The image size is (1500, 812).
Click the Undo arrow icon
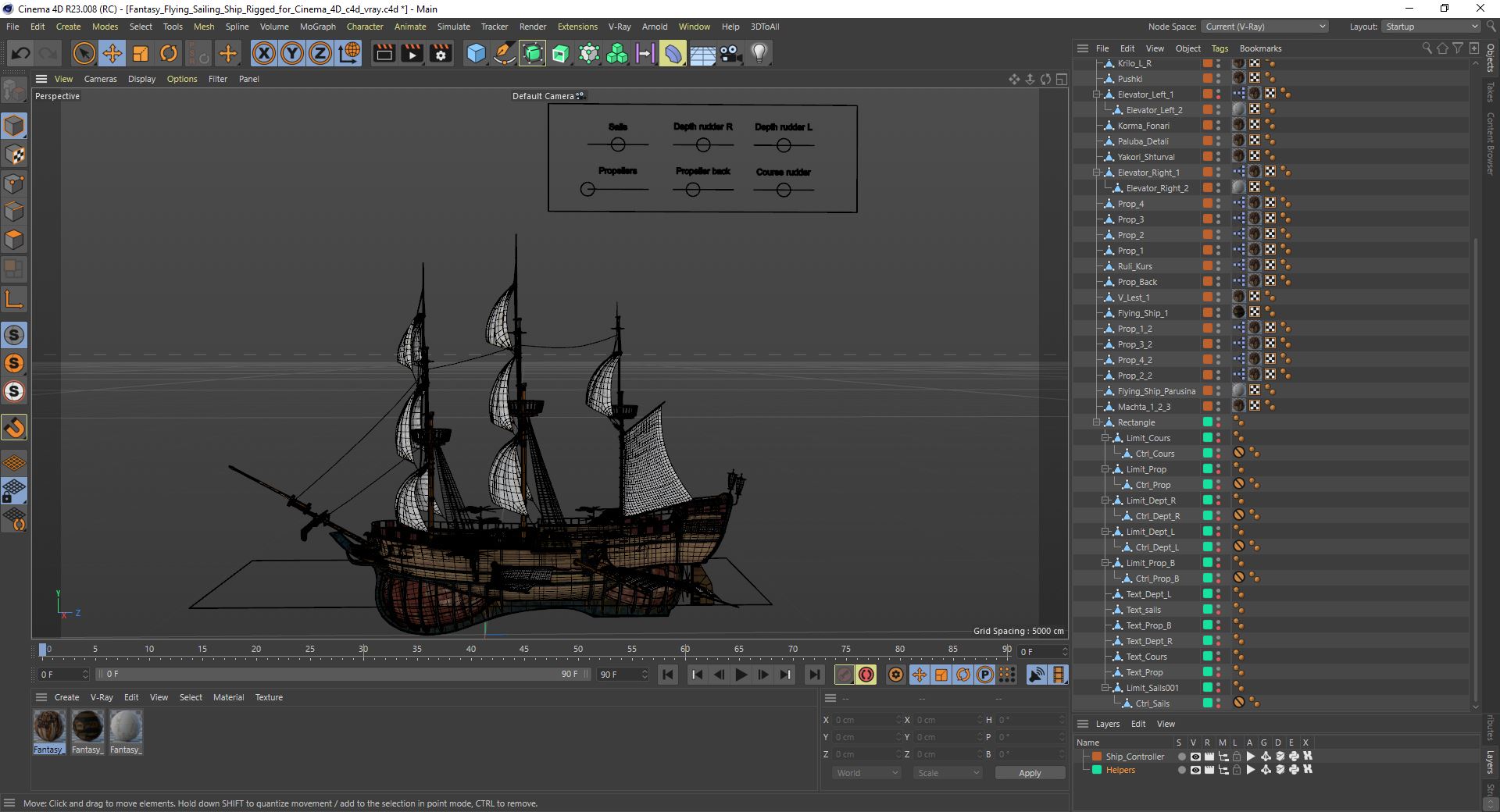[21, 53]
